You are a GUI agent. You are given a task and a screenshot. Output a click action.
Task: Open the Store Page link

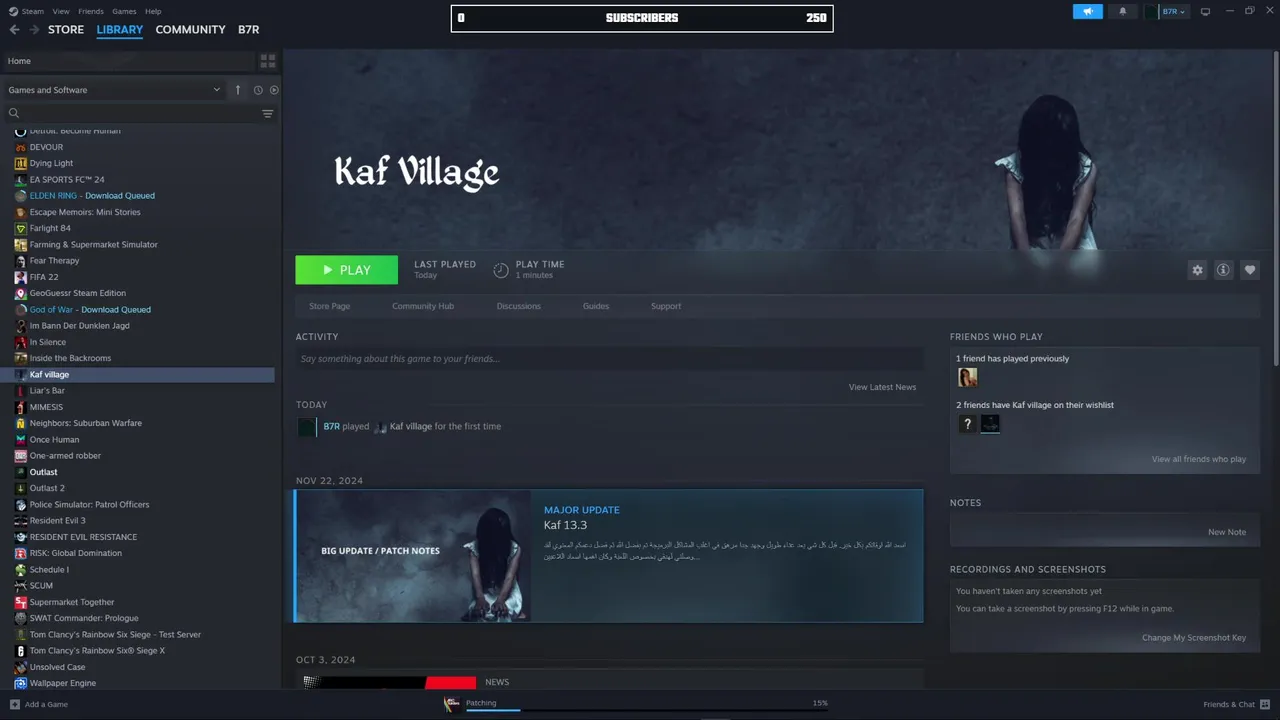(329, 306)
